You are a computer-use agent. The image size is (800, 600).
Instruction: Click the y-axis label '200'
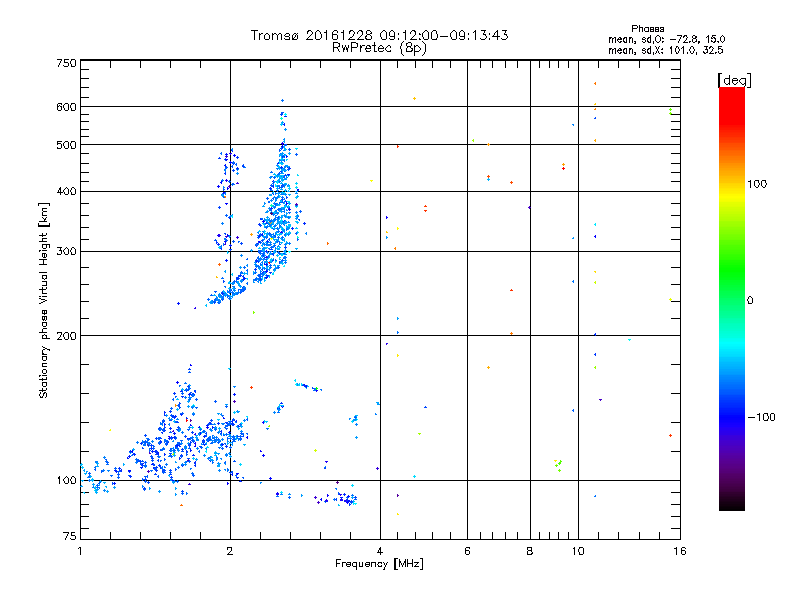tap(67, 336)
